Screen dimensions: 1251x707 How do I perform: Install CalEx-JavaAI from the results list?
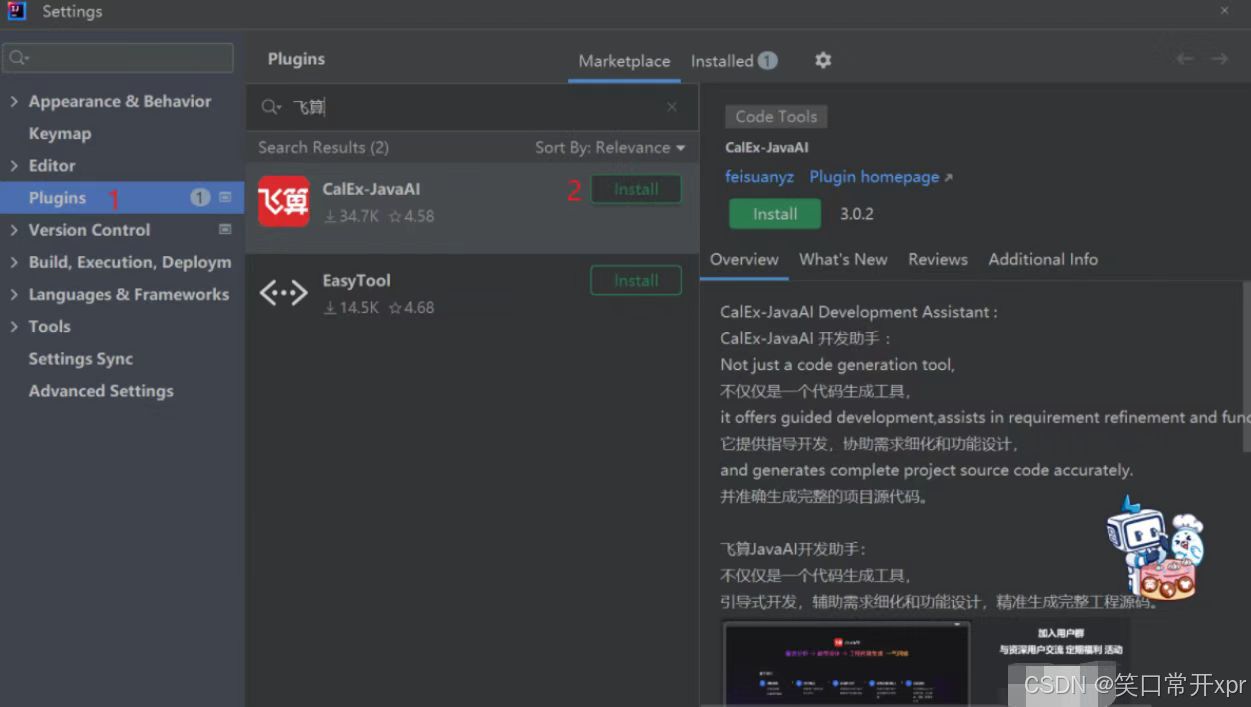coord(636,189)
